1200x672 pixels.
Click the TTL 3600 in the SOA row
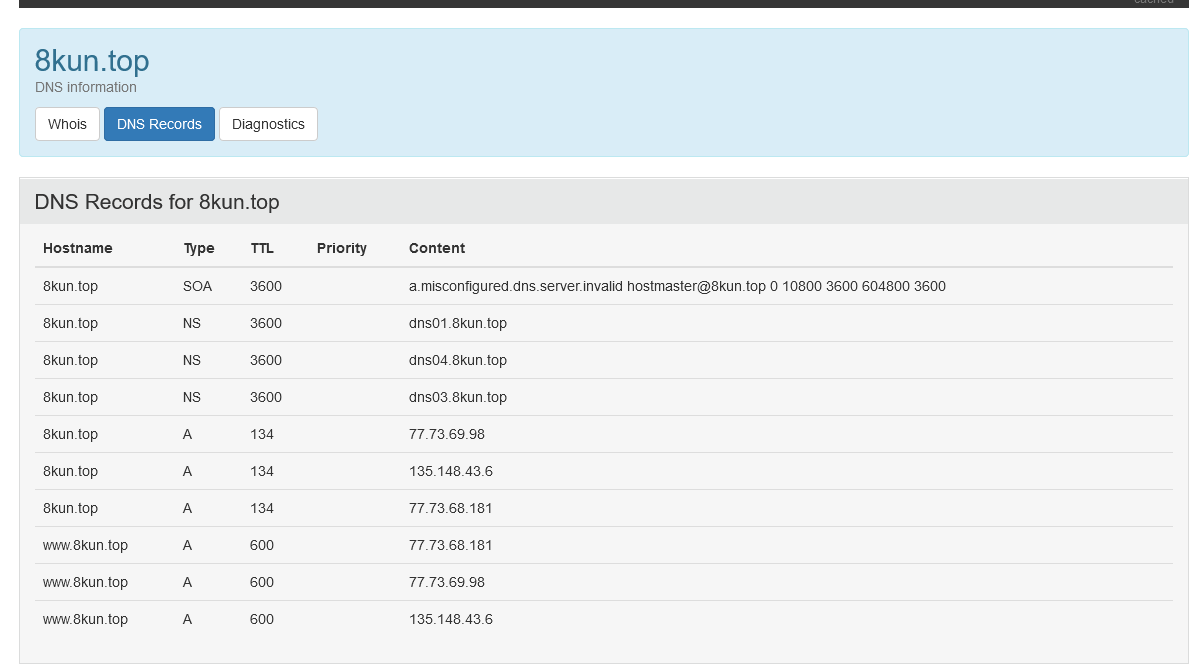266,286
